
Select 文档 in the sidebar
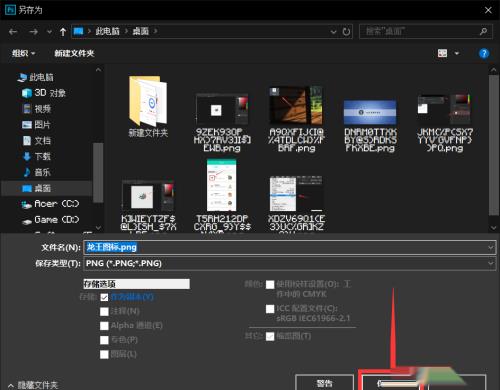(x=36, y=140)
